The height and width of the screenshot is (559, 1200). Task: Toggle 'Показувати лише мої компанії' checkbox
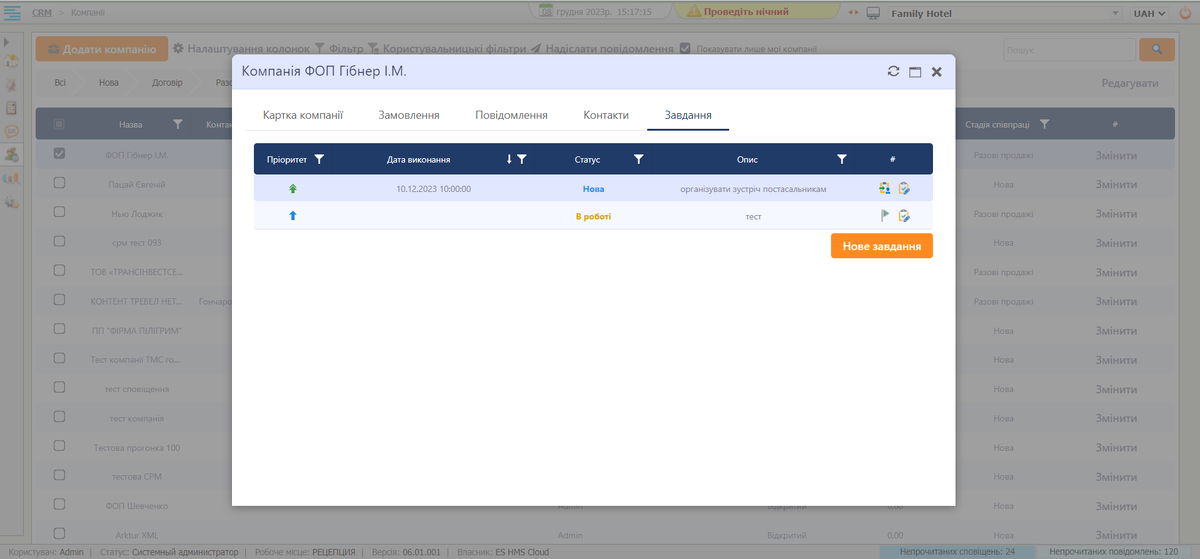click(x=685, y=49)
